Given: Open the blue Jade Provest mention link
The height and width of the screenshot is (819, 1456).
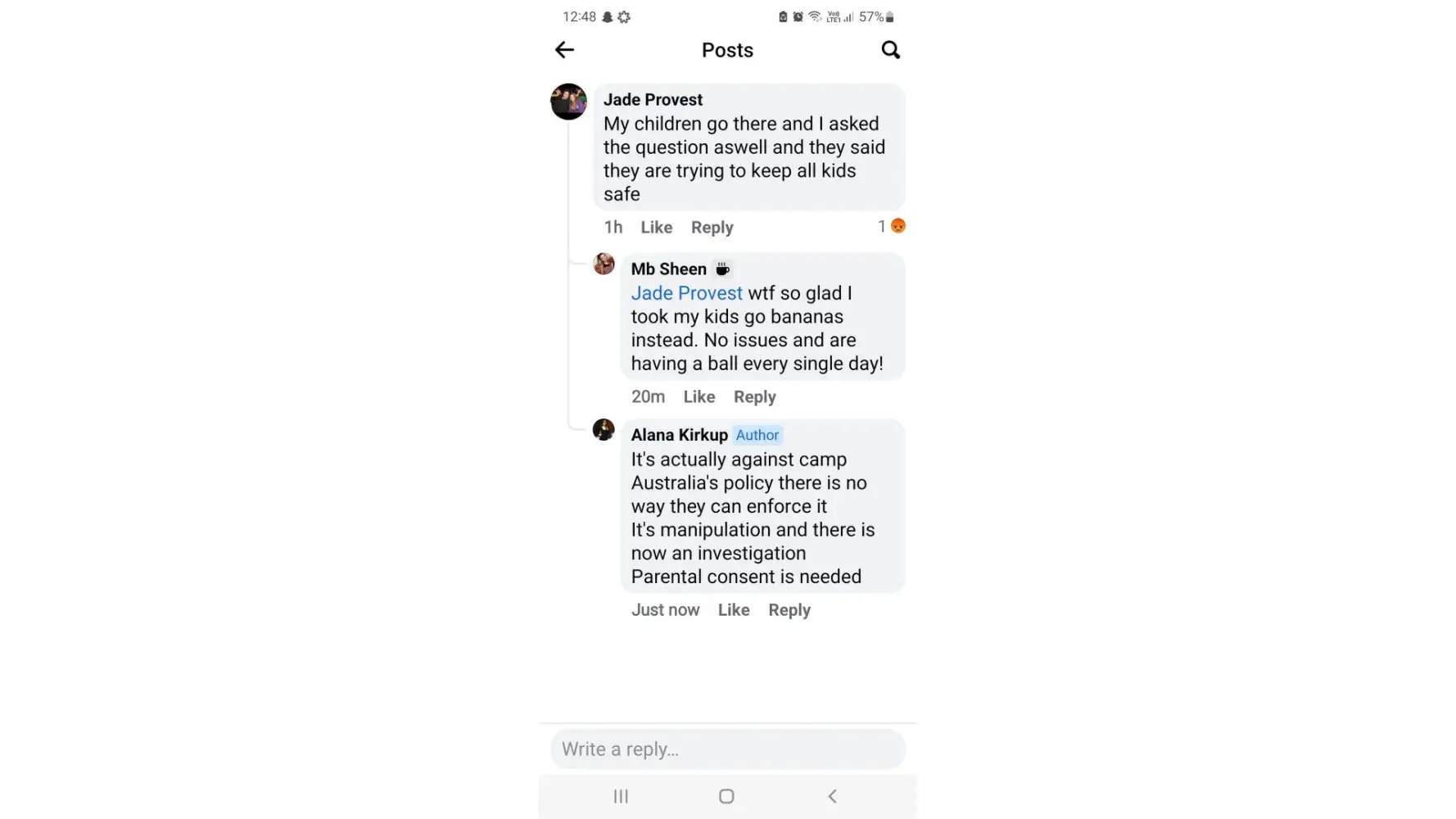Looking at the screenshot, I should pos(686,293).
